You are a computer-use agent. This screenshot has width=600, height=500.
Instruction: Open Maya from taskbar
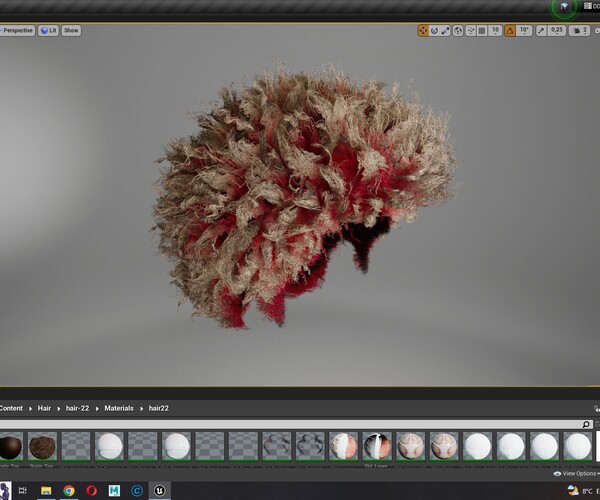pyautogui.click(x=114, y=490)
